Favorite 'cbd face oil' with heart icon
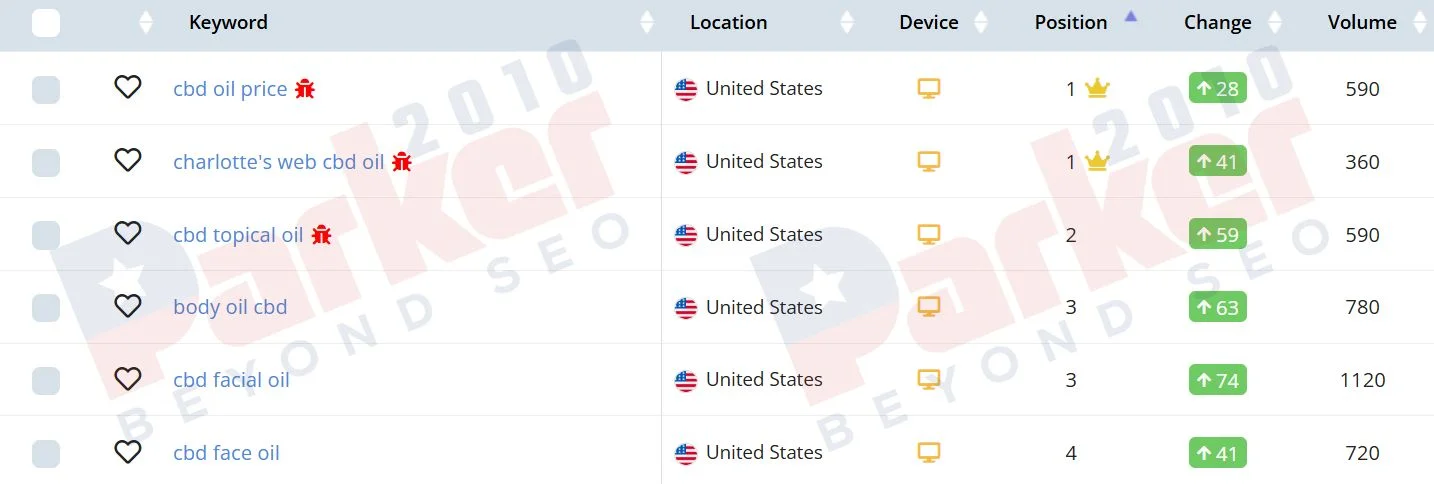 [127, 452]
